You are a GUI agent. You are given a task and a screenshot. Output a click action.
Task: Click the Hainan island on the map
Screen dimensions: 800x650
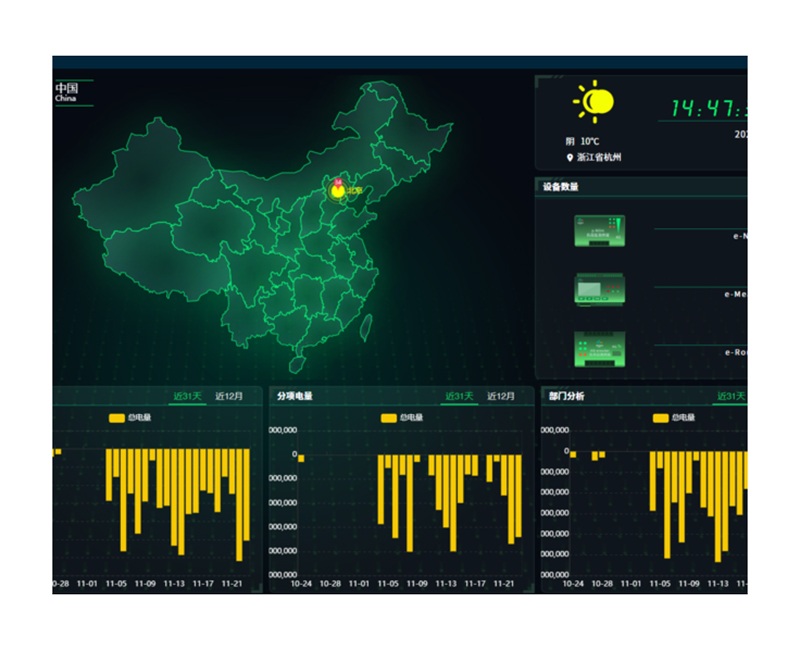coord(297,365)
